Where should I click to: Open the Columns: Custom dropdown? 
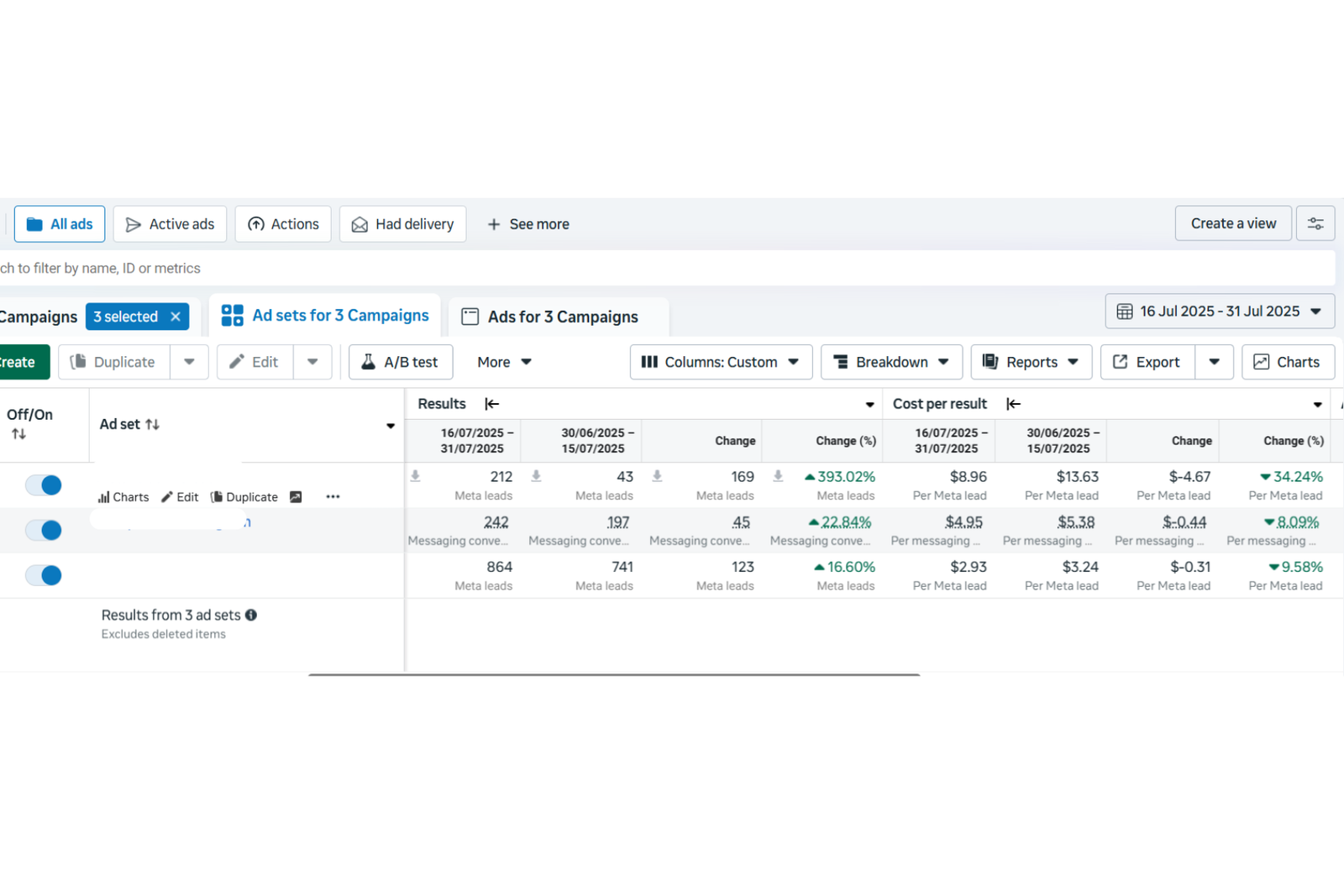coord(721,362)
